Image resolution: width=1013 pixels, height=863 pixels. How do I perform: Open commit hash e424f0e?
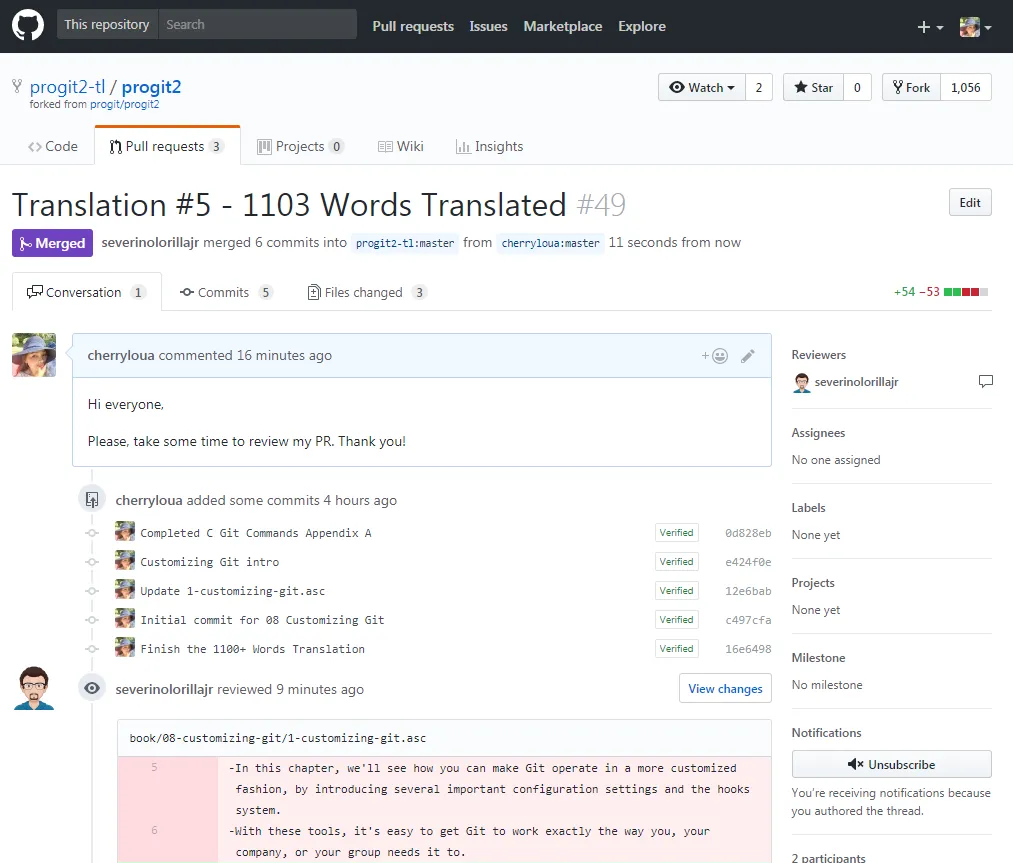point(748,562)
